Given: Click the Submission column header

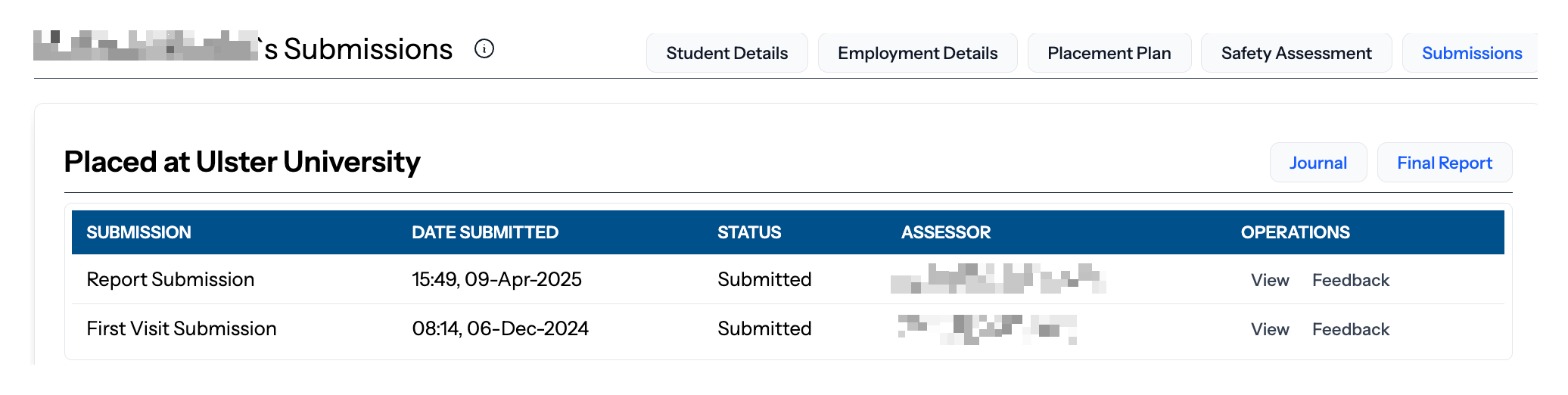Looking at the screenshot, I should point(138,232).
